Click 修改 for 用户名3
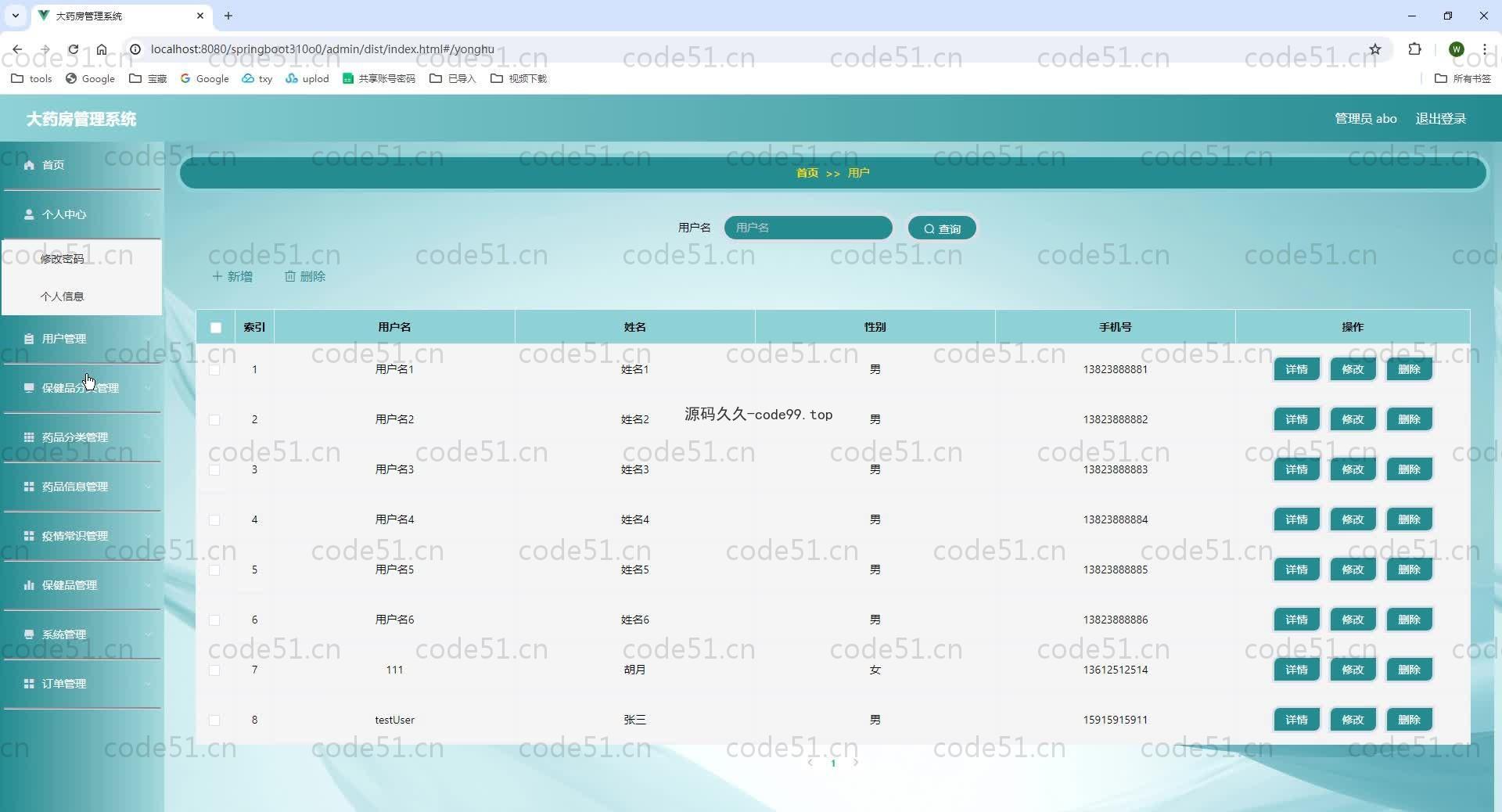 [1353, 469]
